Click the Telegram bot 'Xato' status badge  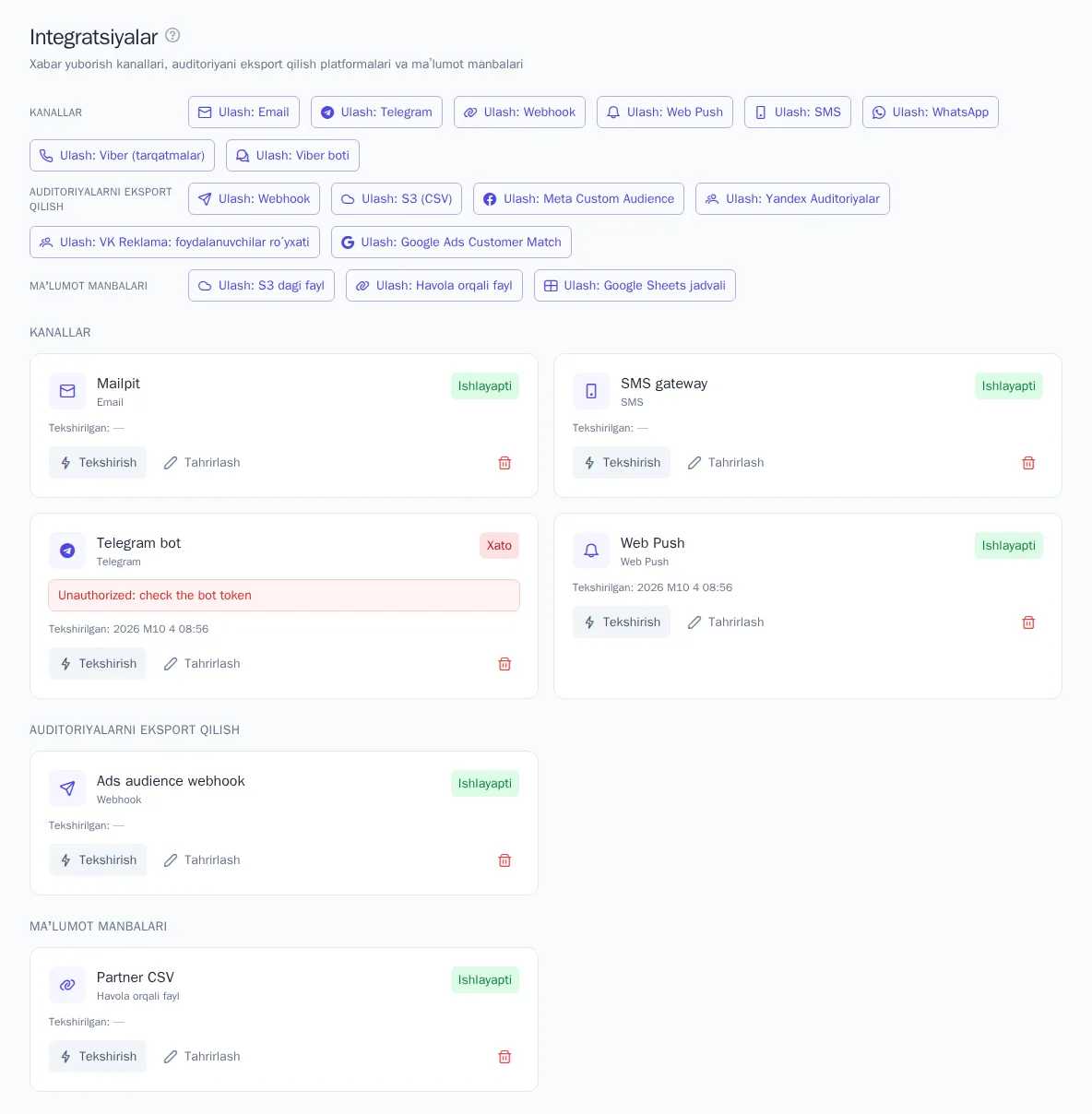click(499, 546)
